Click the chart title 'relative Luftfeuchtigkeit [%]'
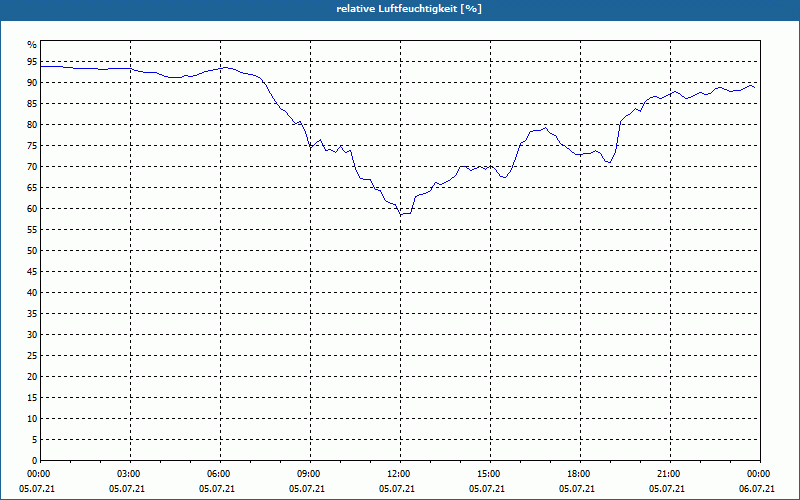The image size is (800, 500). (409, 9)
